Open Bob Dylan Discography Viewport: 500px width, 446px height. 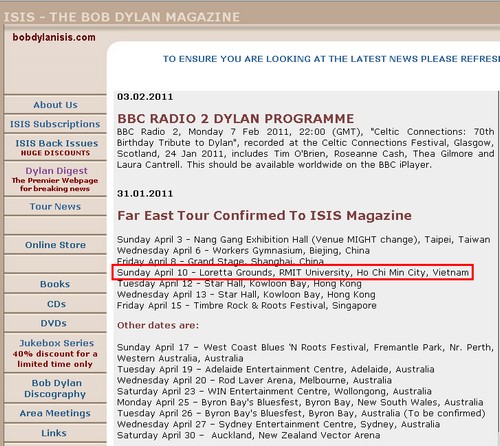tap(55, 388)
